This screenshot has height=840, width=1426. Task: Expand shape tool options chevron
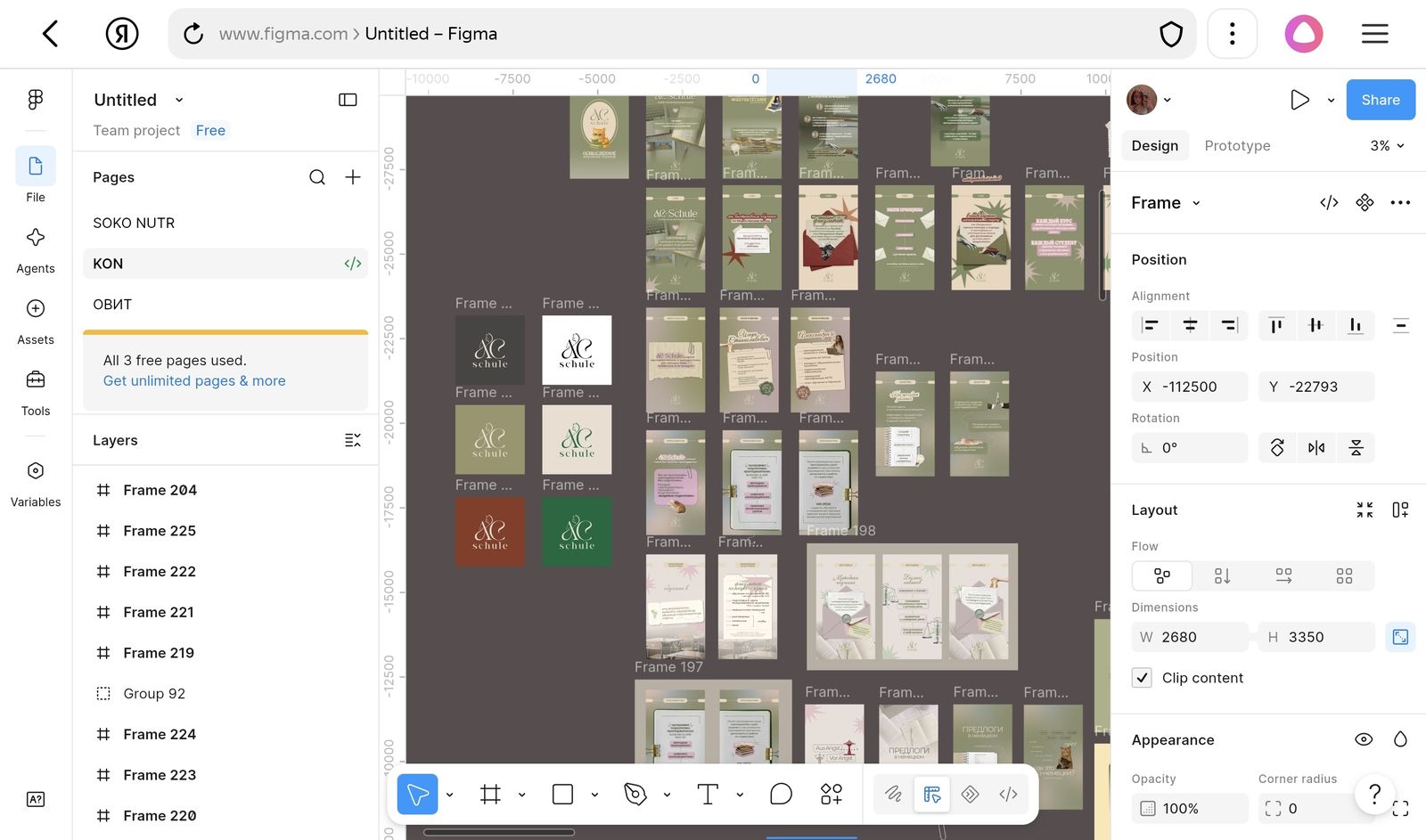[x=594, y=795]
